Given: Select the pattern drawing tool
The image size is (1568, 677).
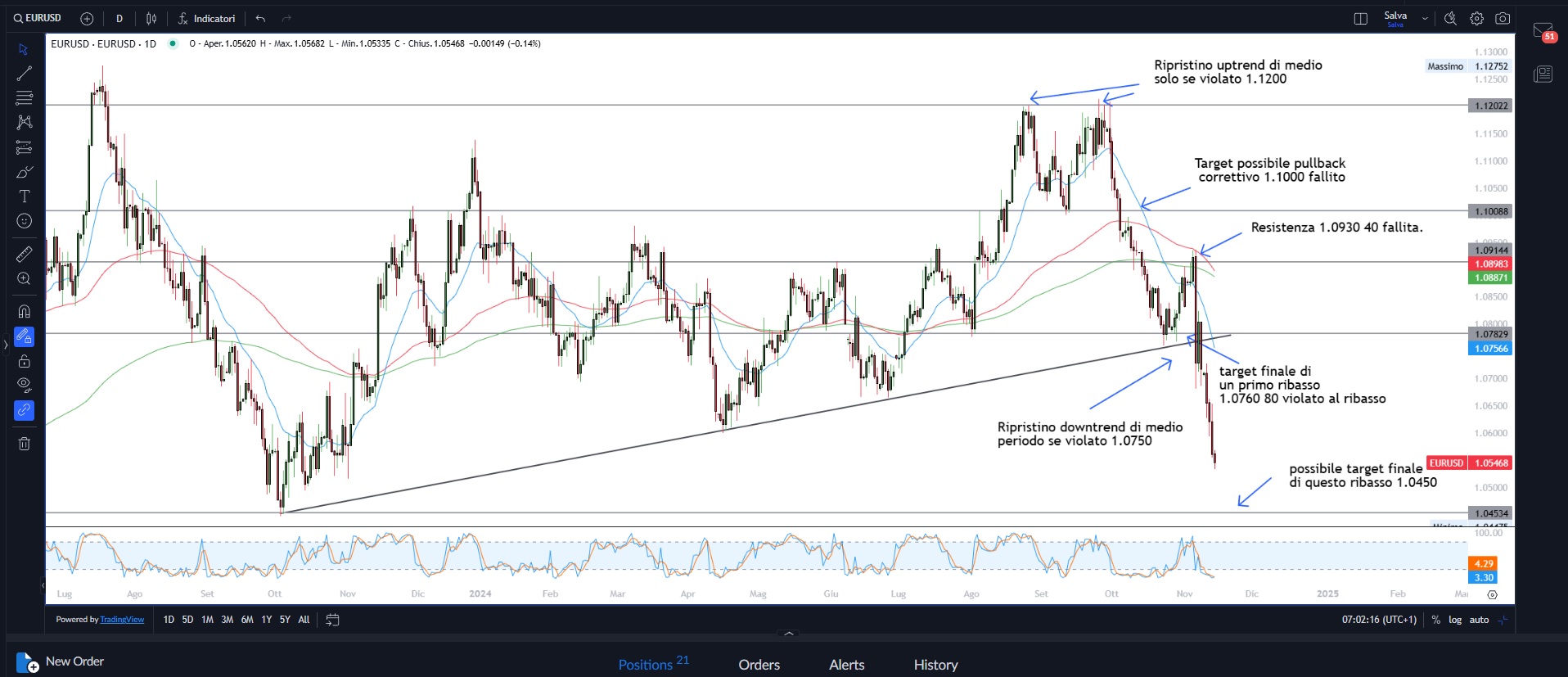Looking at the screenshot, I should pos(24,122).
